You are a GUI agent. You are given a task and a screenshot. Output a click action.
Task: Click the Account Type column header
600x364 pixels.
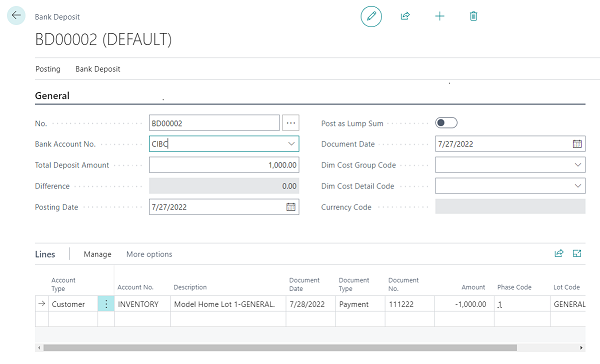(64, 284)
